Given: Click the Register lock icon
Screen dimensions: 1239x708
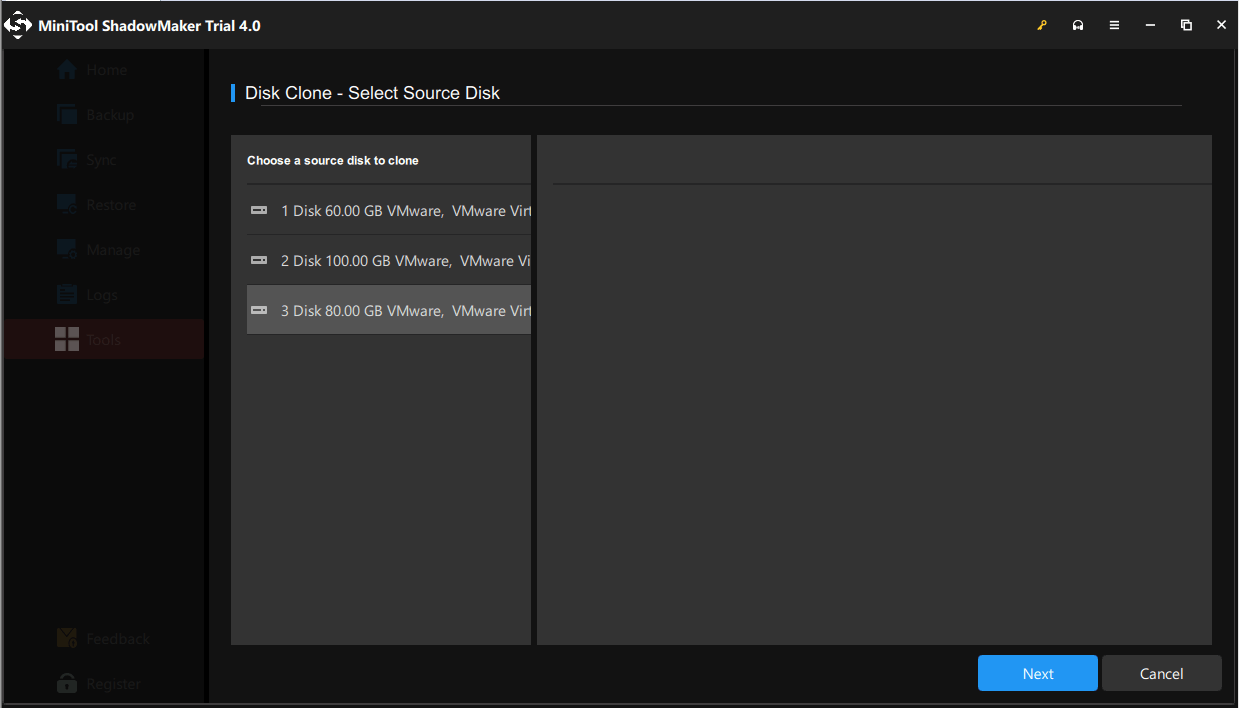Looking at the screenshot, I should (66, 683).
